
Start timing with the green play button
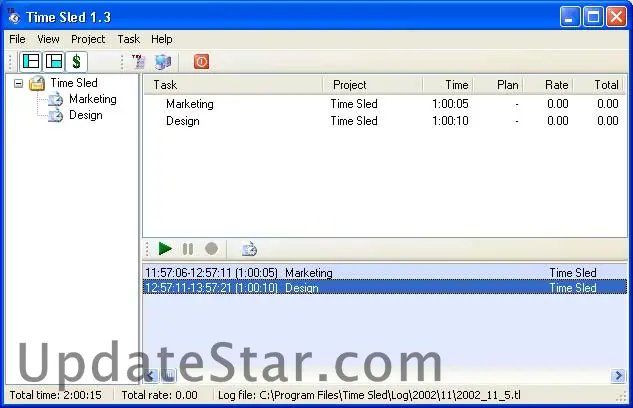tap(165, 249)
